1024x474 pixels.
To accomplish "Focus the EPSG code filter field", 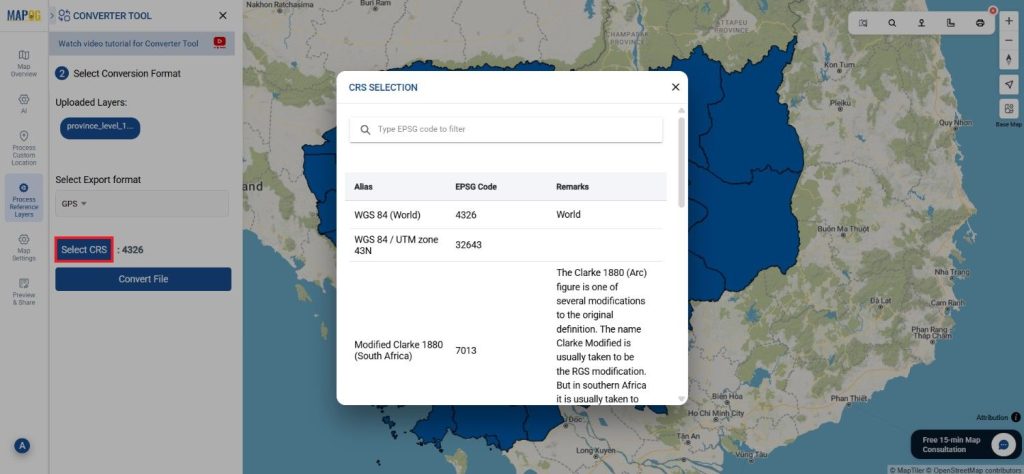I will pyautogui.click(x=505, y=129).
